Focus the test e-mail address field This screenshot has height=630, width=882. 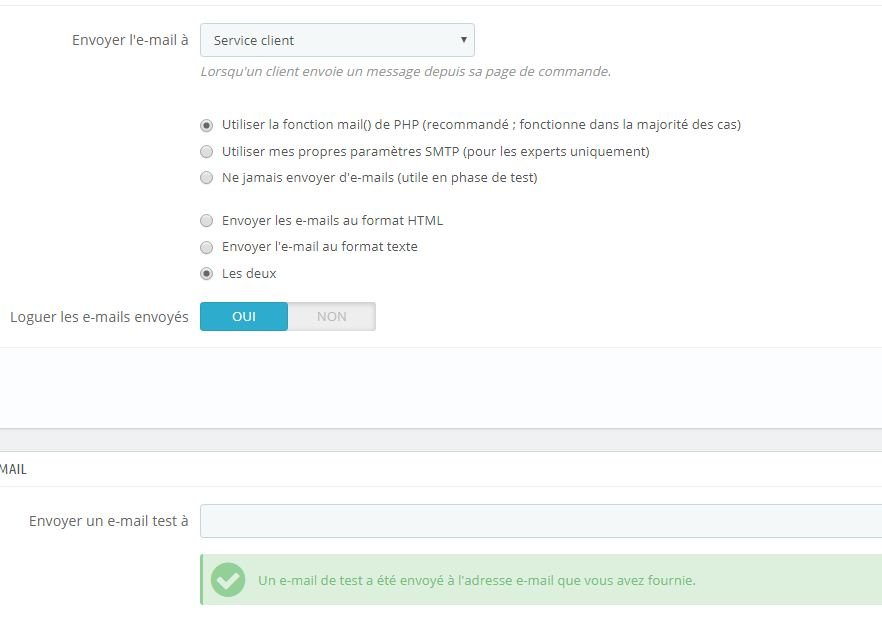coord(540,521)
